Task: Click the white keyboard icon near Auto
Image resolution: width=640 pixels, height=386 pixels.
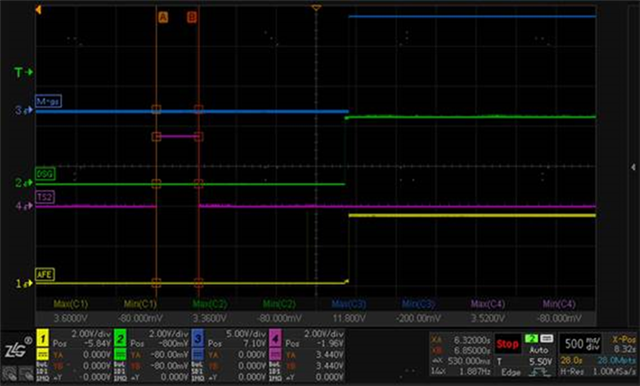Action: pos(547,338)
